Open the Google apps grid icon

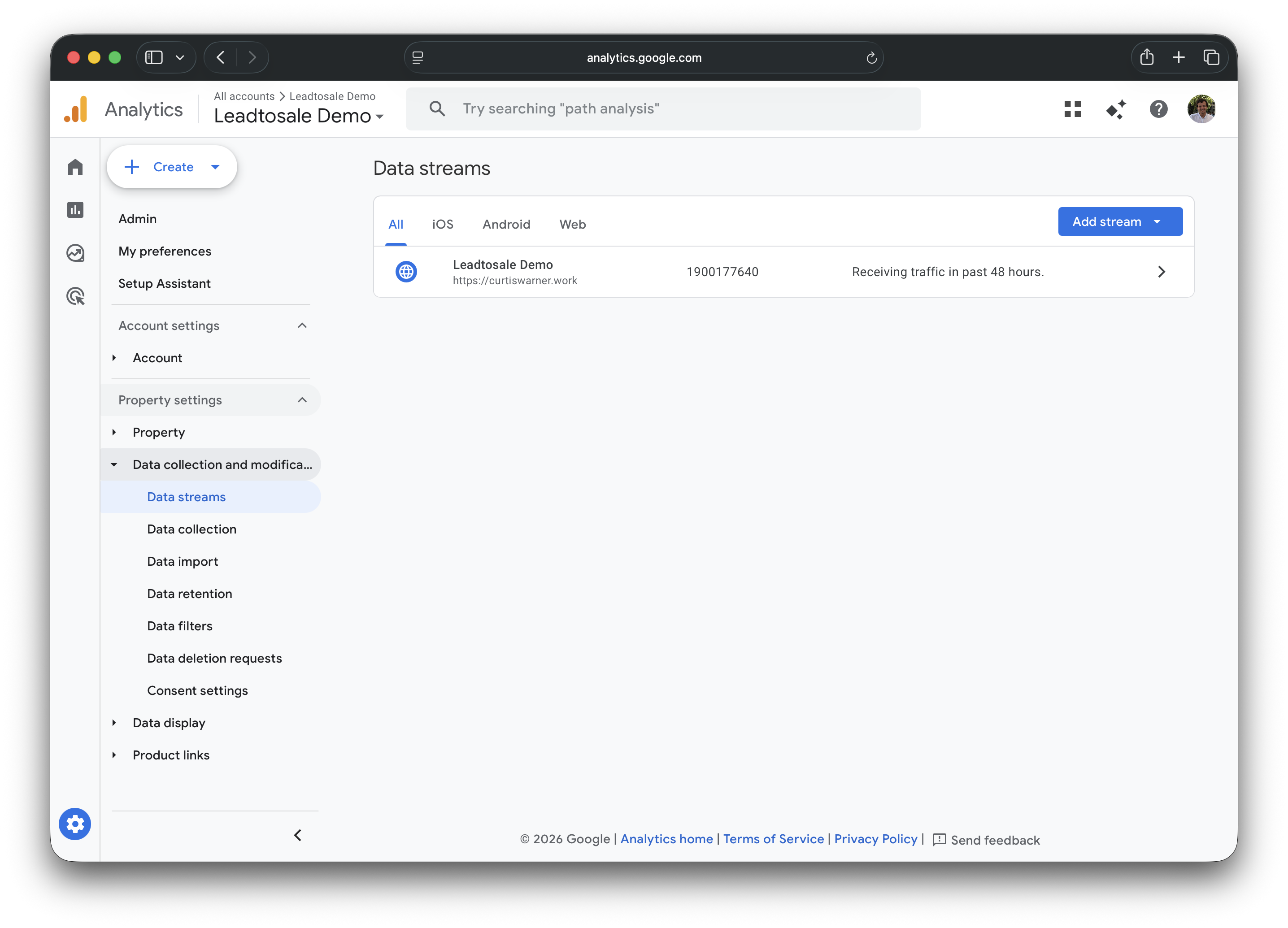pyautogui.click(x=1073, y=109)
